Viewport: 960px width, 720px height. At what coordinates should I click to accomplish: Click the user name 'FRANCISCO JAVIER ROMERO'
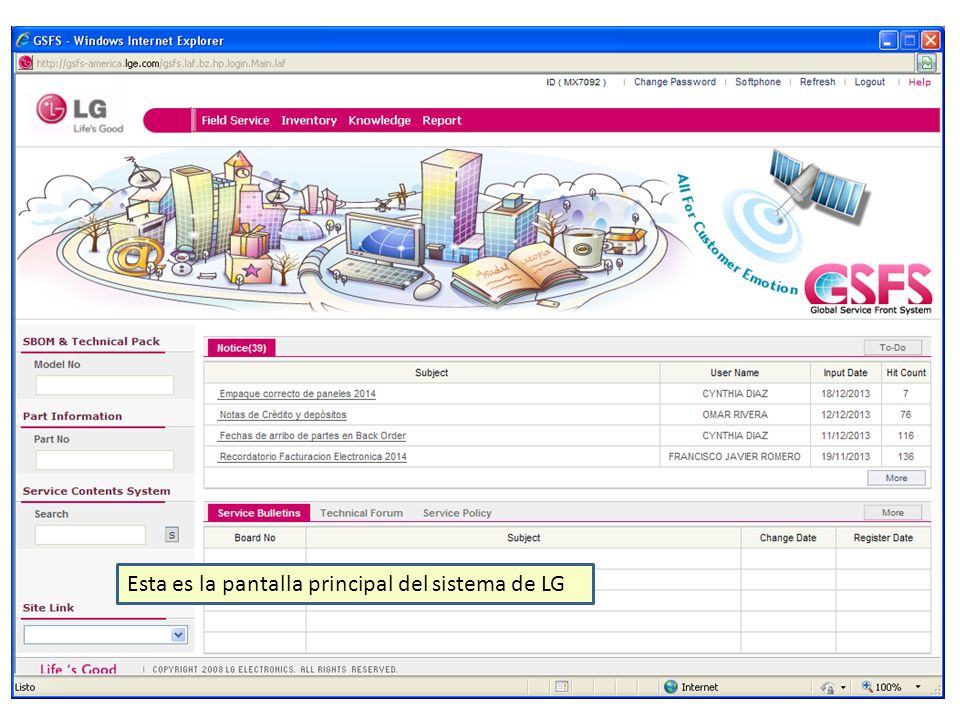[x=734, y=456]
